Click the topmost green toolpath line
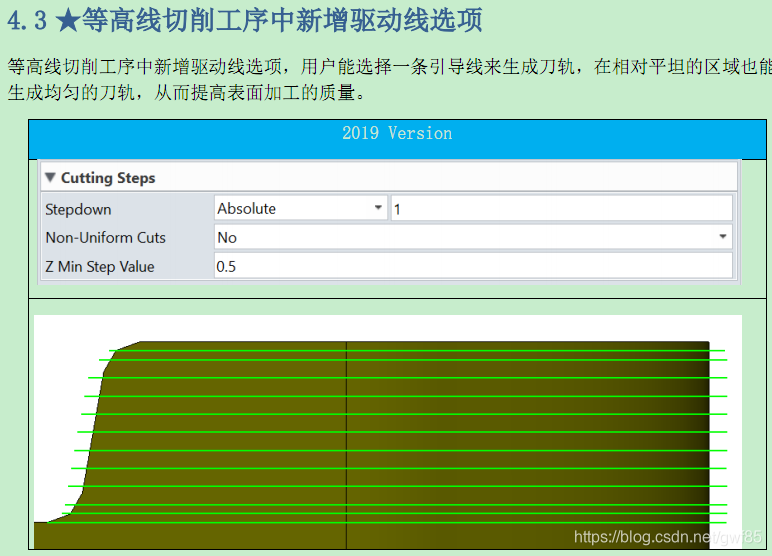 coord(400,350)
